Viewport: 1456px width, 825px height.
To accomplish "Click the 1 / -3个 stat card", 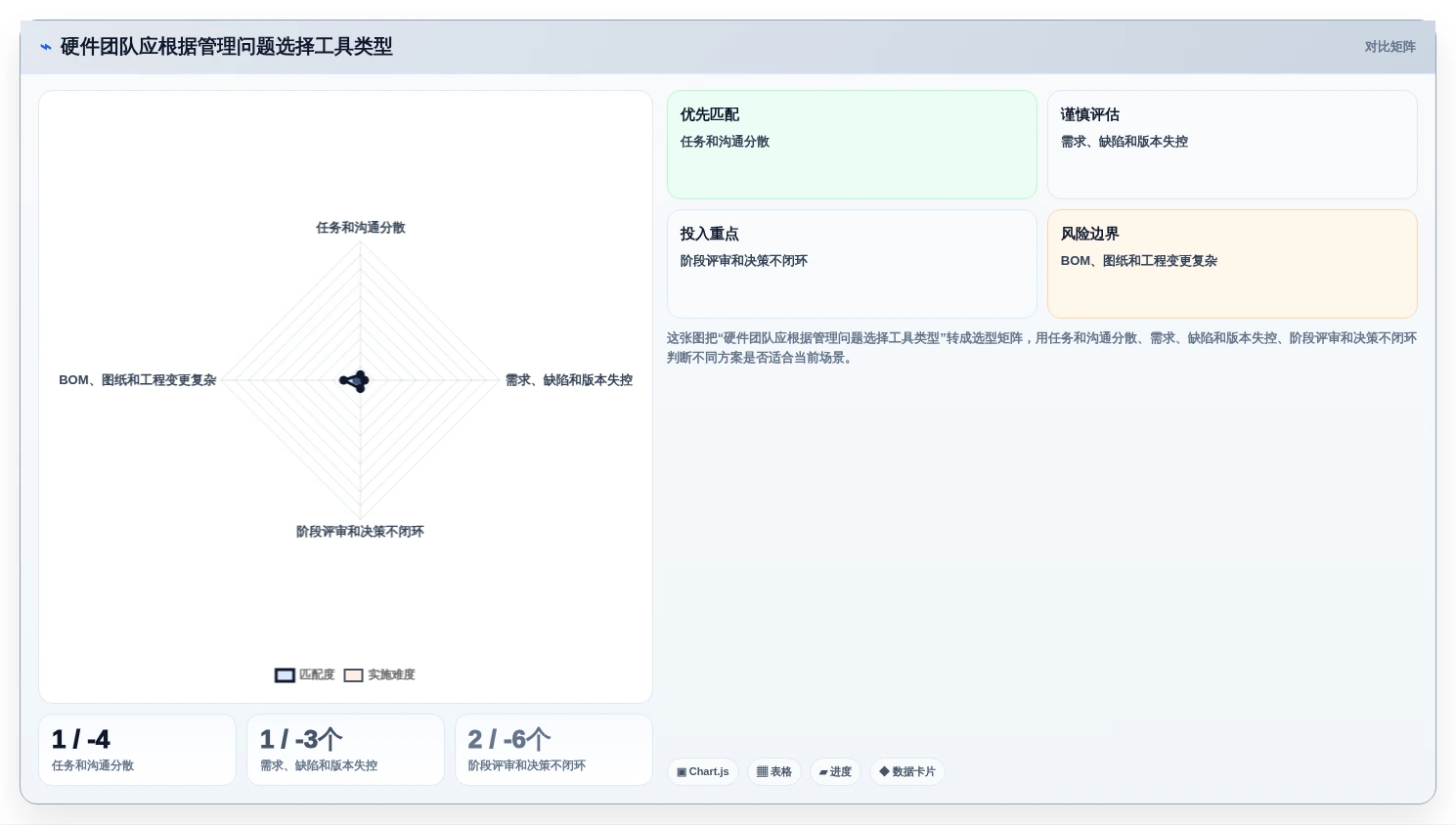I will [345, 750].
